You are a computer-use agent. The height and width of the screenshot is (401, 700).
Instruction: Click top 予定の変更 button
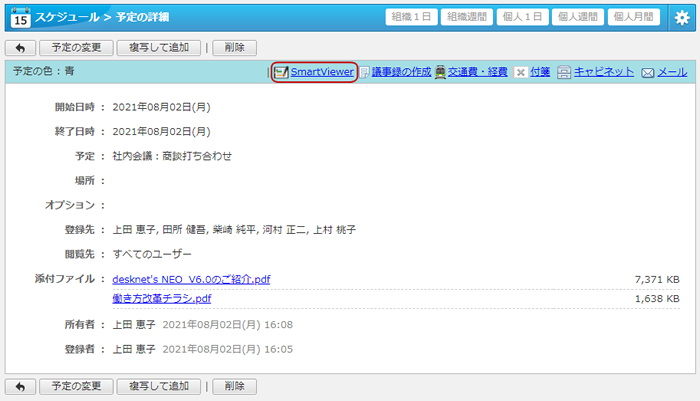click(76, 48)
